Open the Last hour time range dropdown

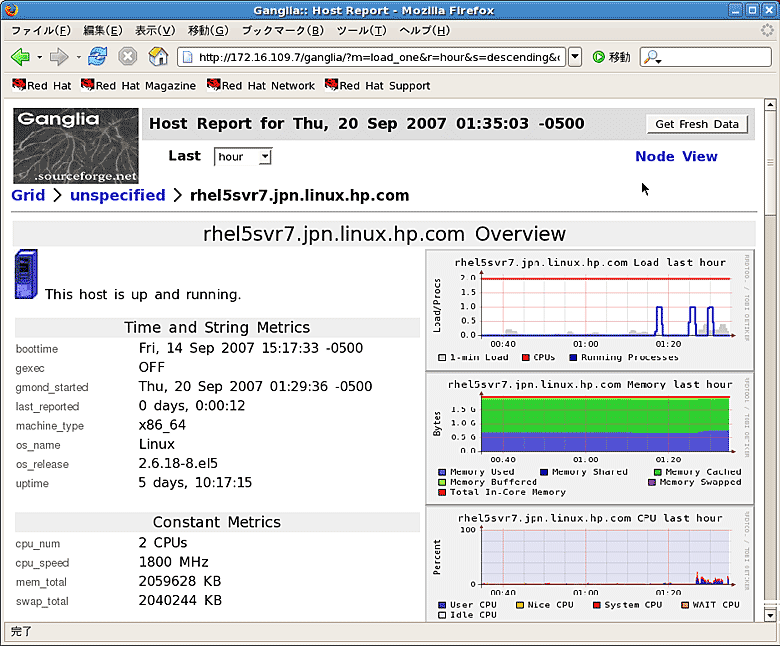(x=243, y=157)
